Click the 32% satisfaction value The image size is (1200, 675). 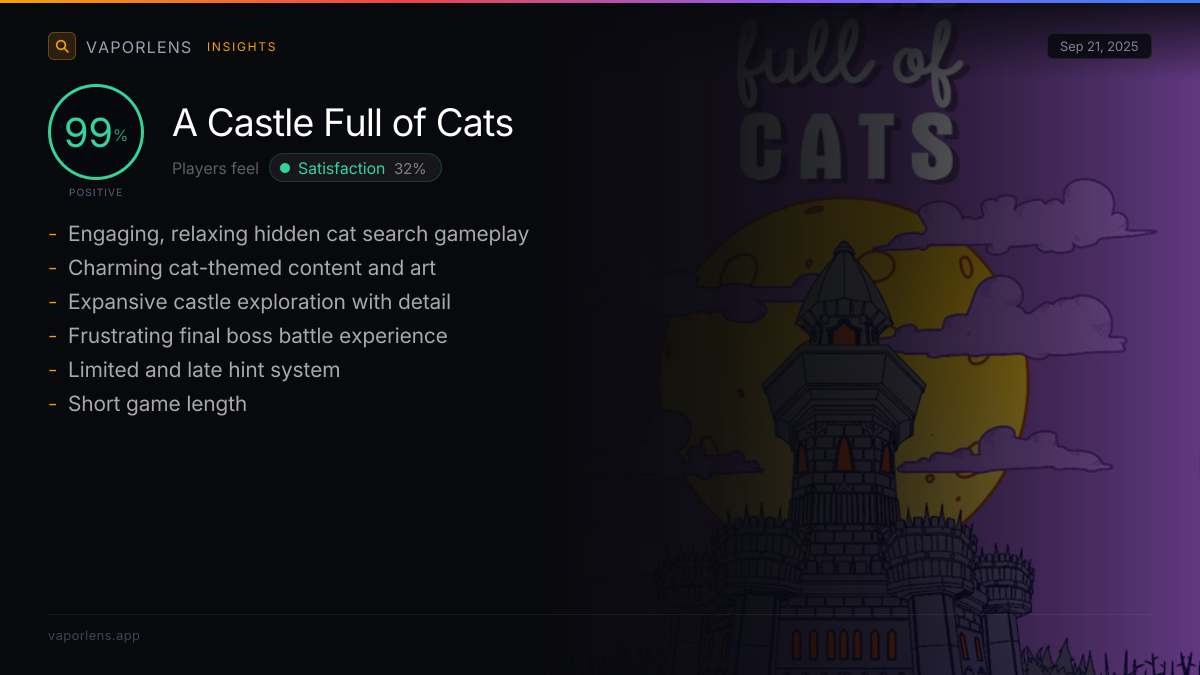pyautogui.click(x=410, y=169)
